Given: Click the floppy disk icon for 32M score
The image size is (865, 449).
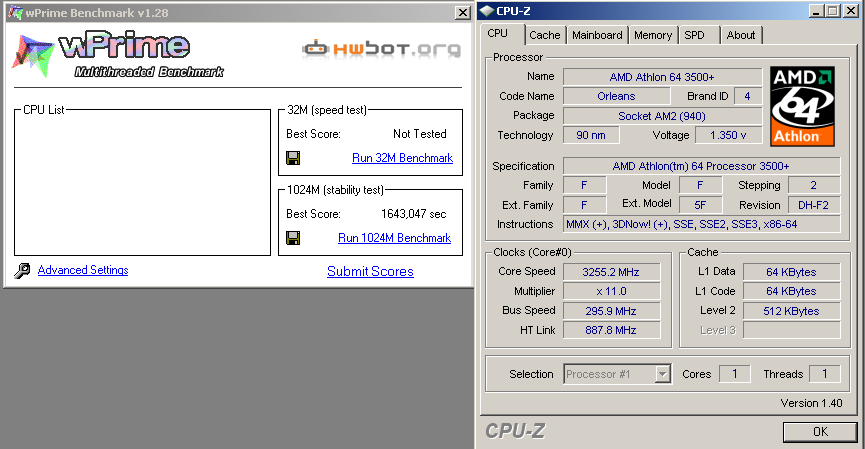Looking at the screenshot, I should (x=293, y=158).
